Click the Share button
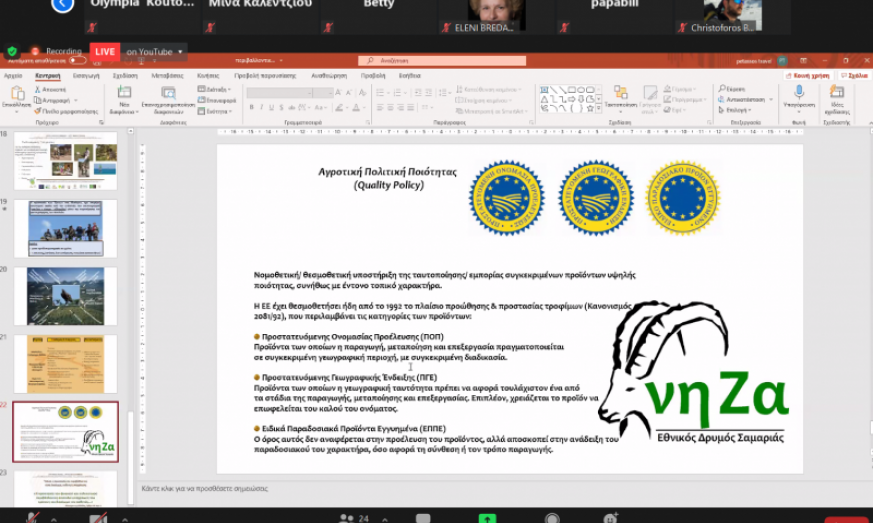873x523 pixels. (808, 75)
